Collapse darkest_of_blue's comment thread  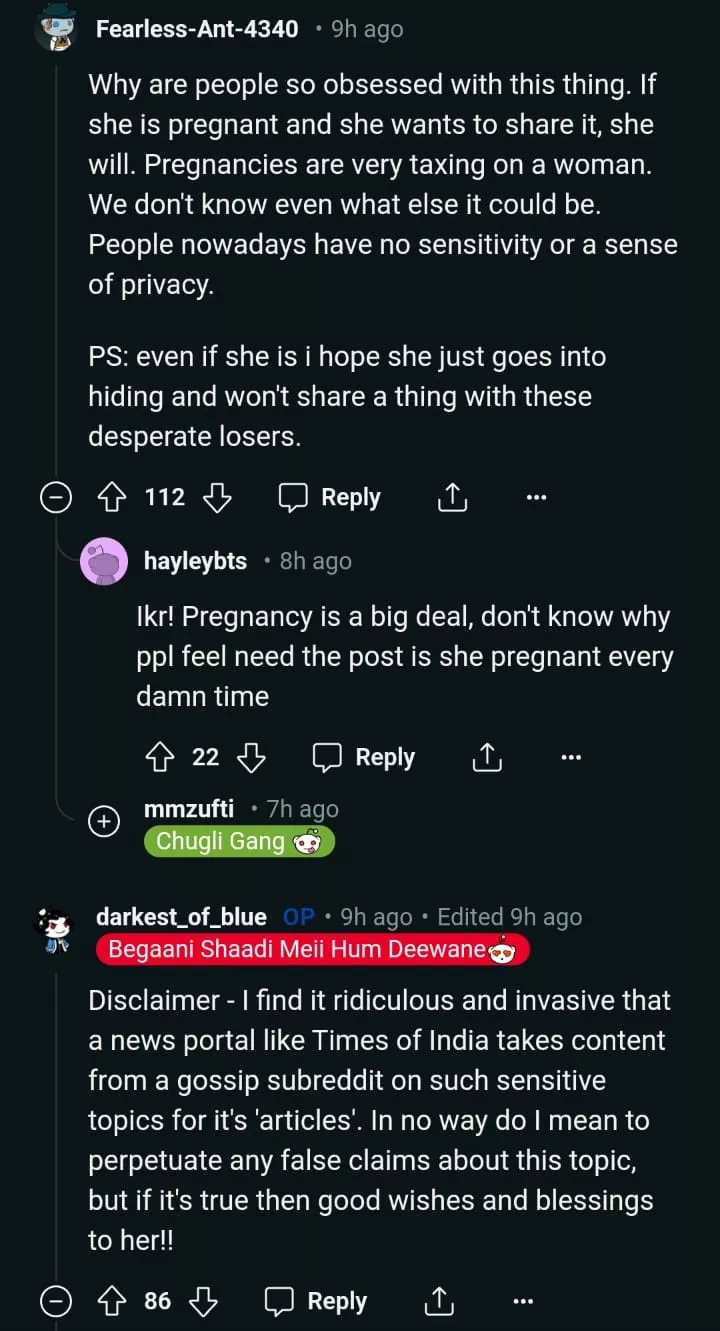[x=55, y=1301]
